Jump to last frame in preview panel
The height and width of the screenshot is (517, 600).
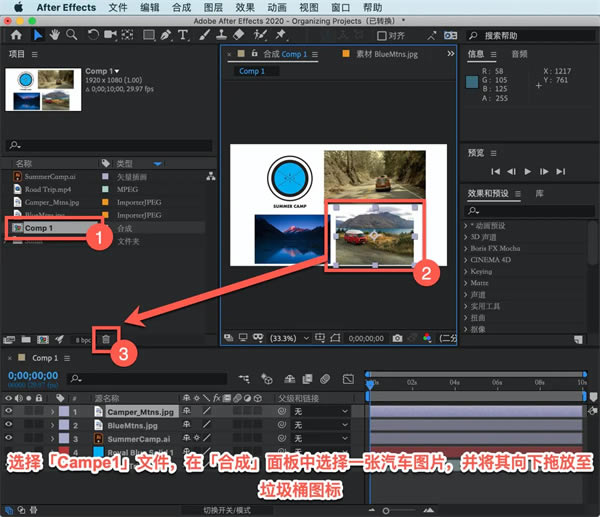[561, 171]
